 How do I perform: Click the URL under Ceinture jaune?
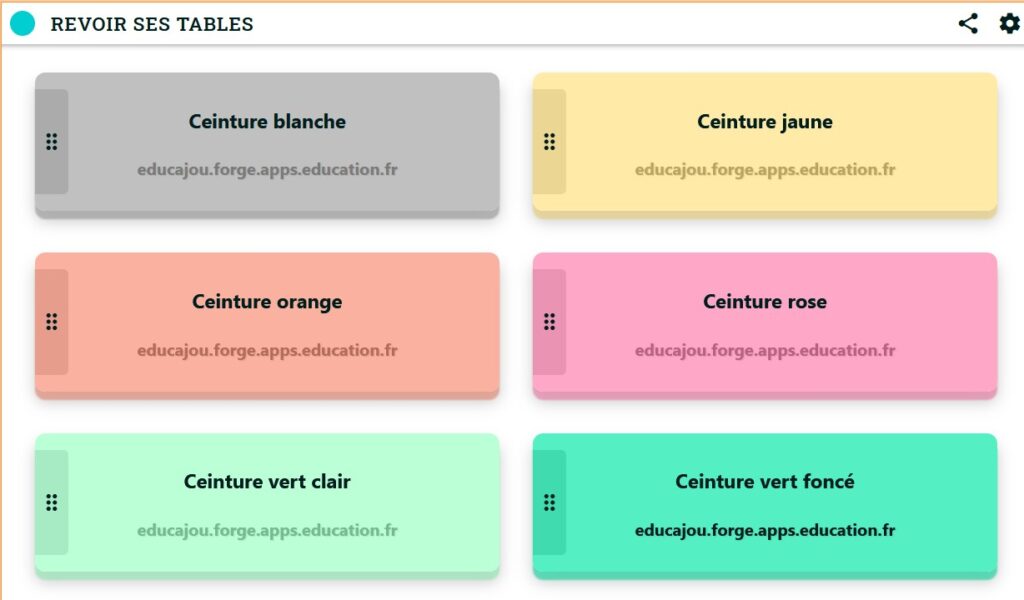(x=765, y=170)
